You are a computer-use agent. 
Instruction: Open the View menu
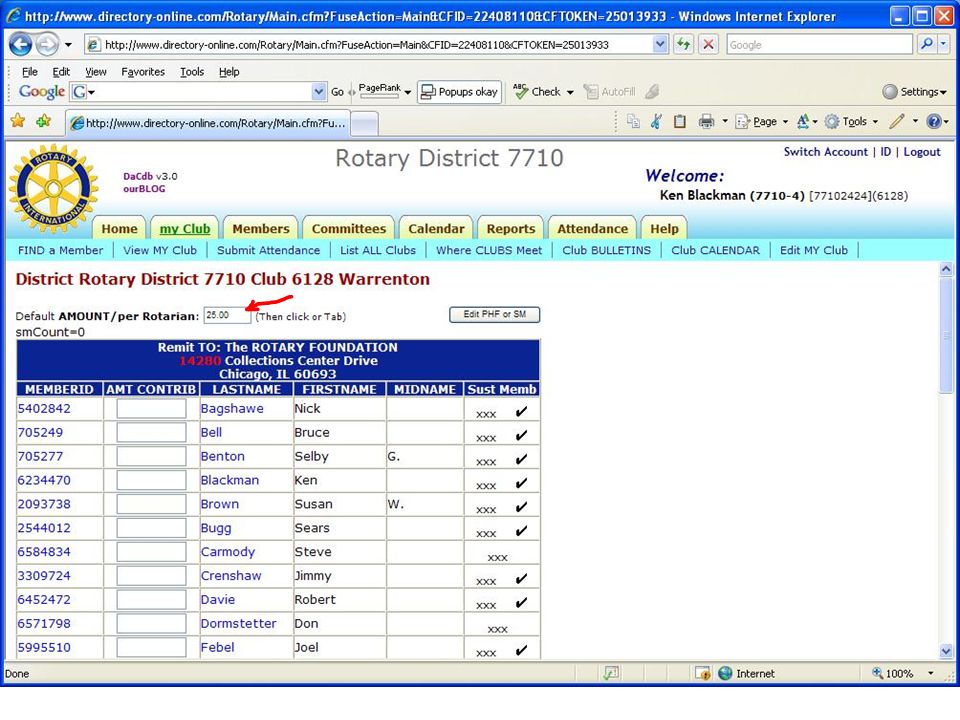96,72
